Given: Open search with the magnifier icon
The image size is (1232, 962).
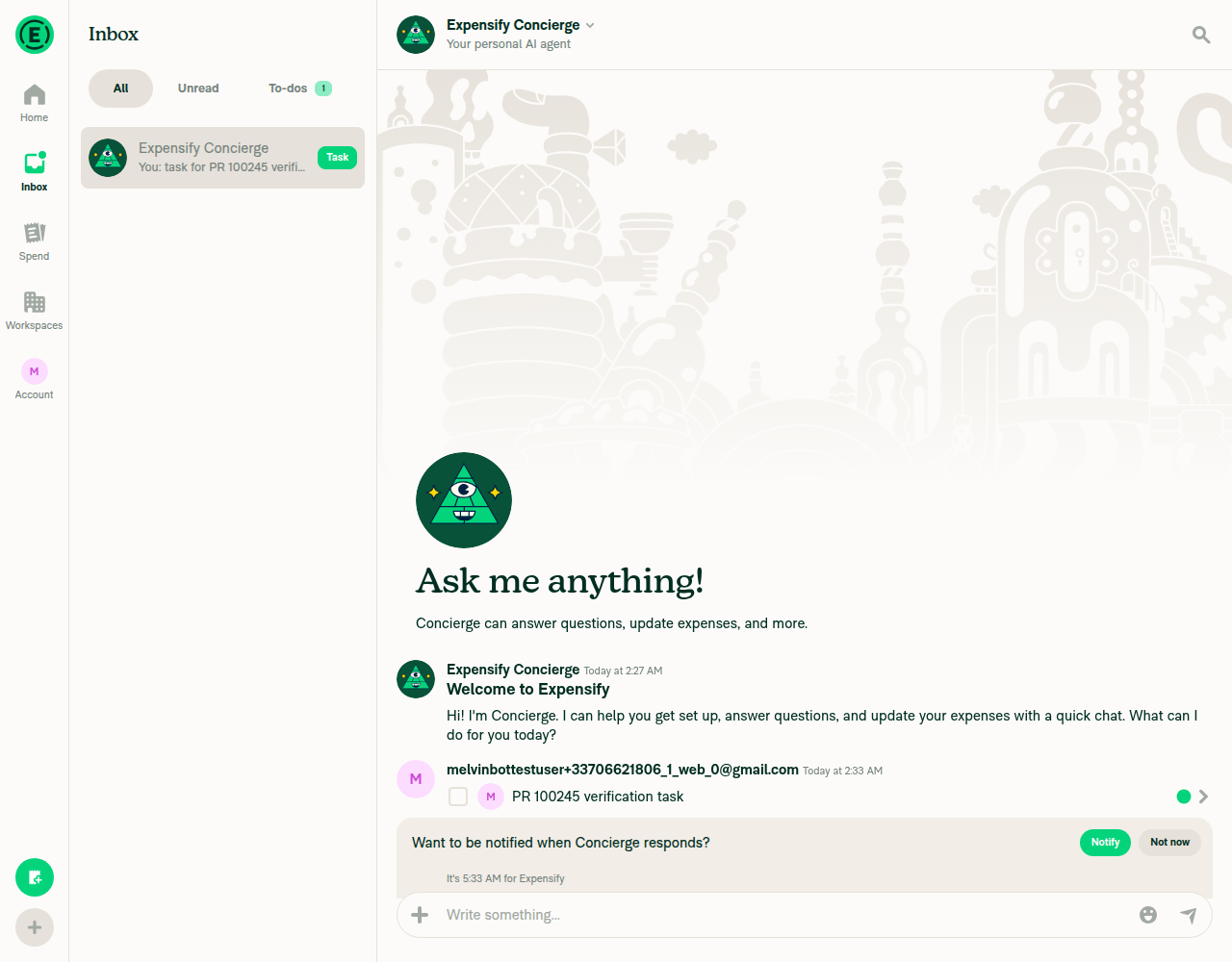Looking at the screenshot, I should pyautogui.click(x=1201, y=35).
